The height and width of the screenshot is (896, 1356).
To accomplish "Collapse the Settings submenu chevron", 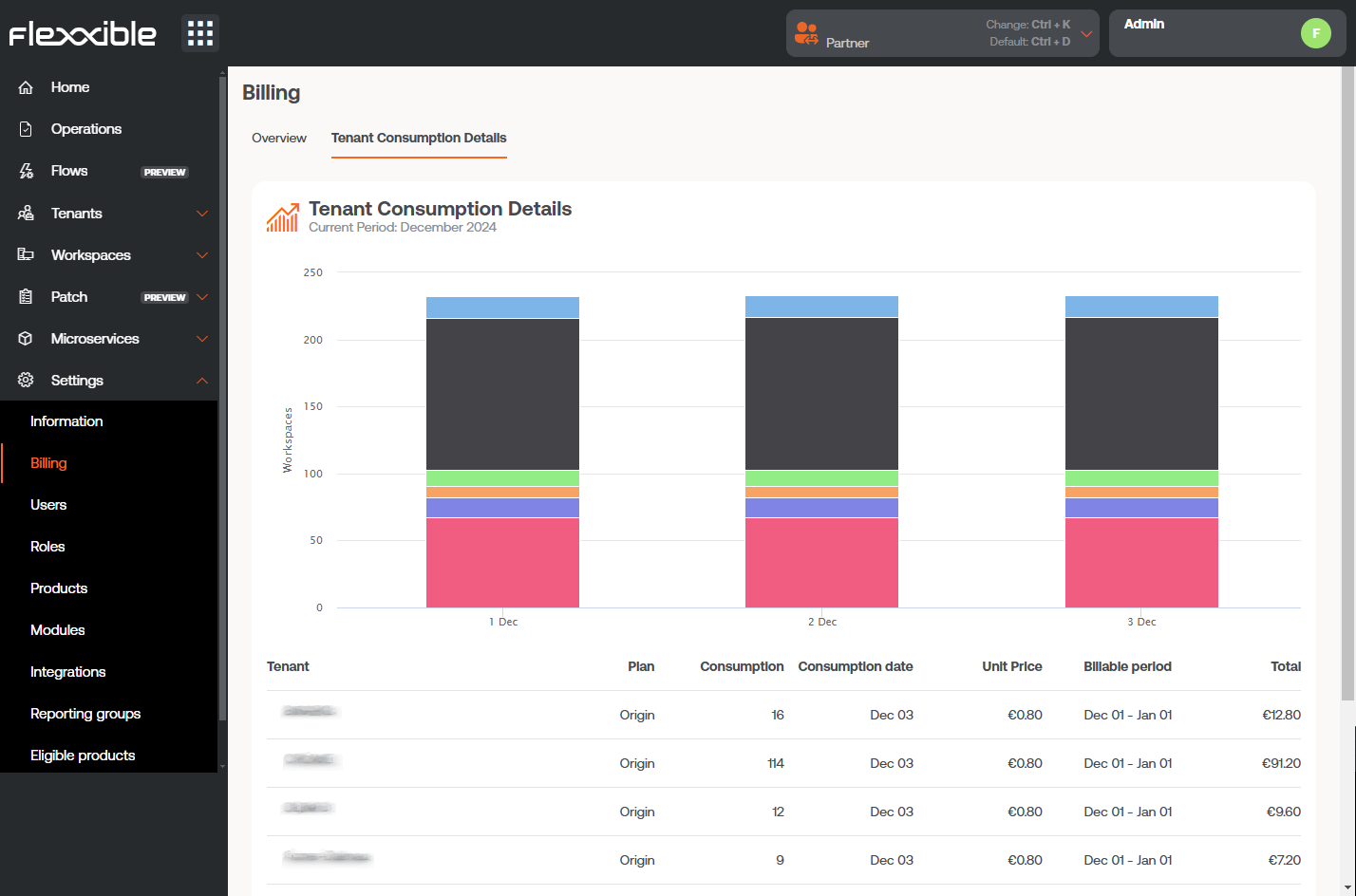I will point(202,381).
